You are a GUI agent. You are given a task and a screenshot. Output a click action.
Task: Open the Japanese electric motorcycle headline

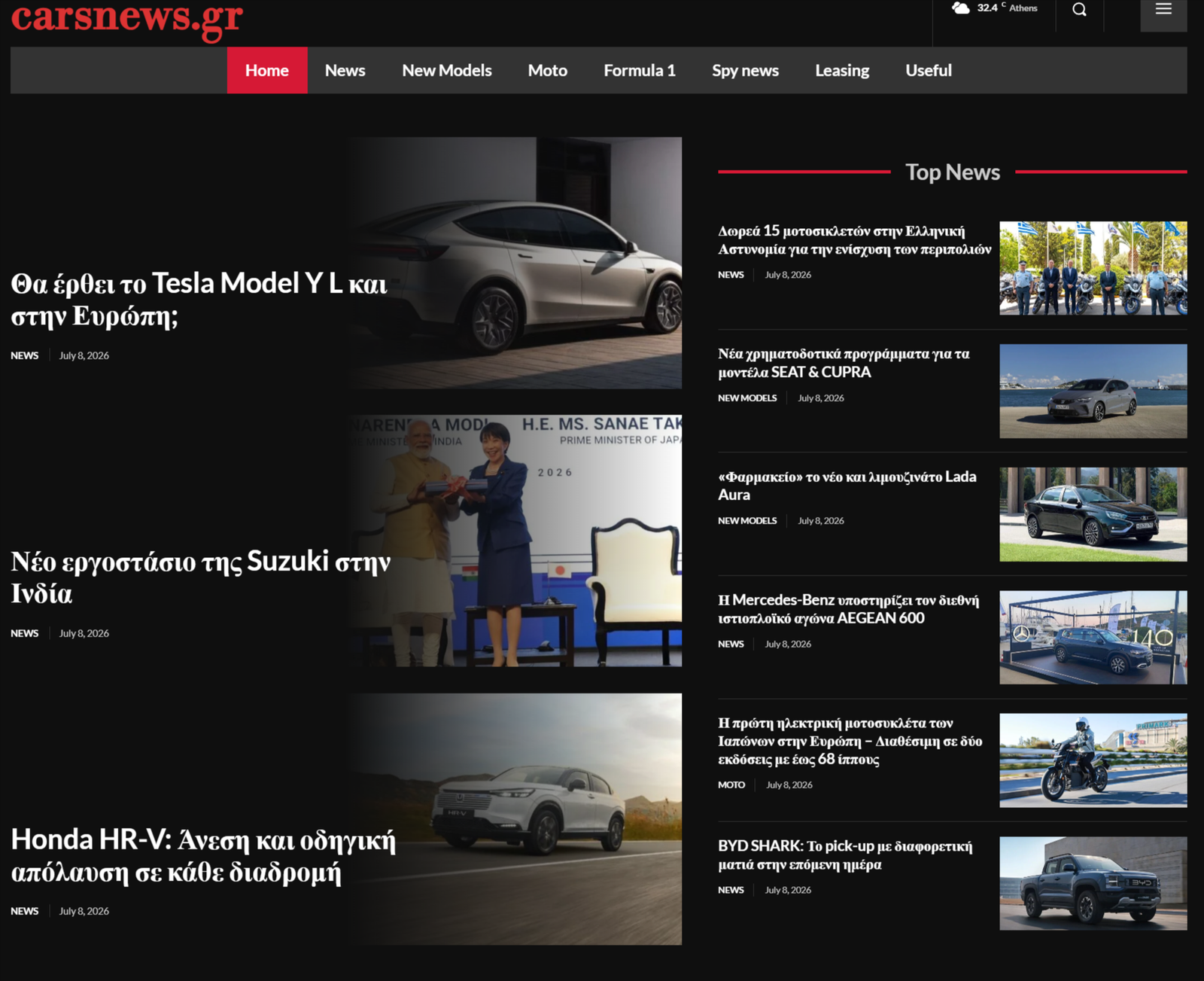(850, 741)
